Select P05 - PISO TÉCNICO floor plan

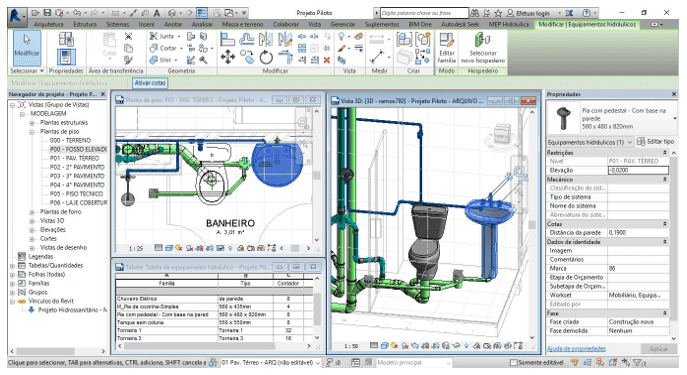[x=76, y=194]
